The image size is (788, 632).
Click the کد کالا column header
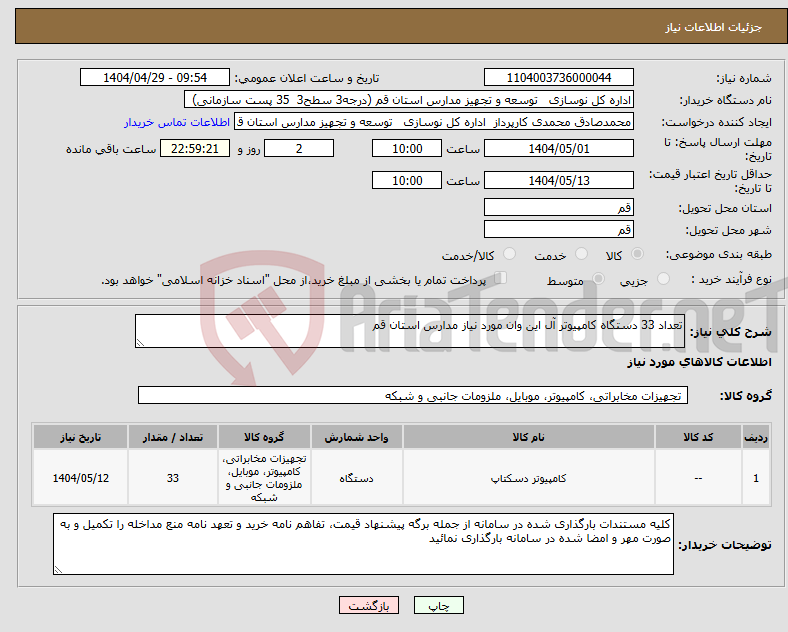pyautogui.click(x=698, y=437)
